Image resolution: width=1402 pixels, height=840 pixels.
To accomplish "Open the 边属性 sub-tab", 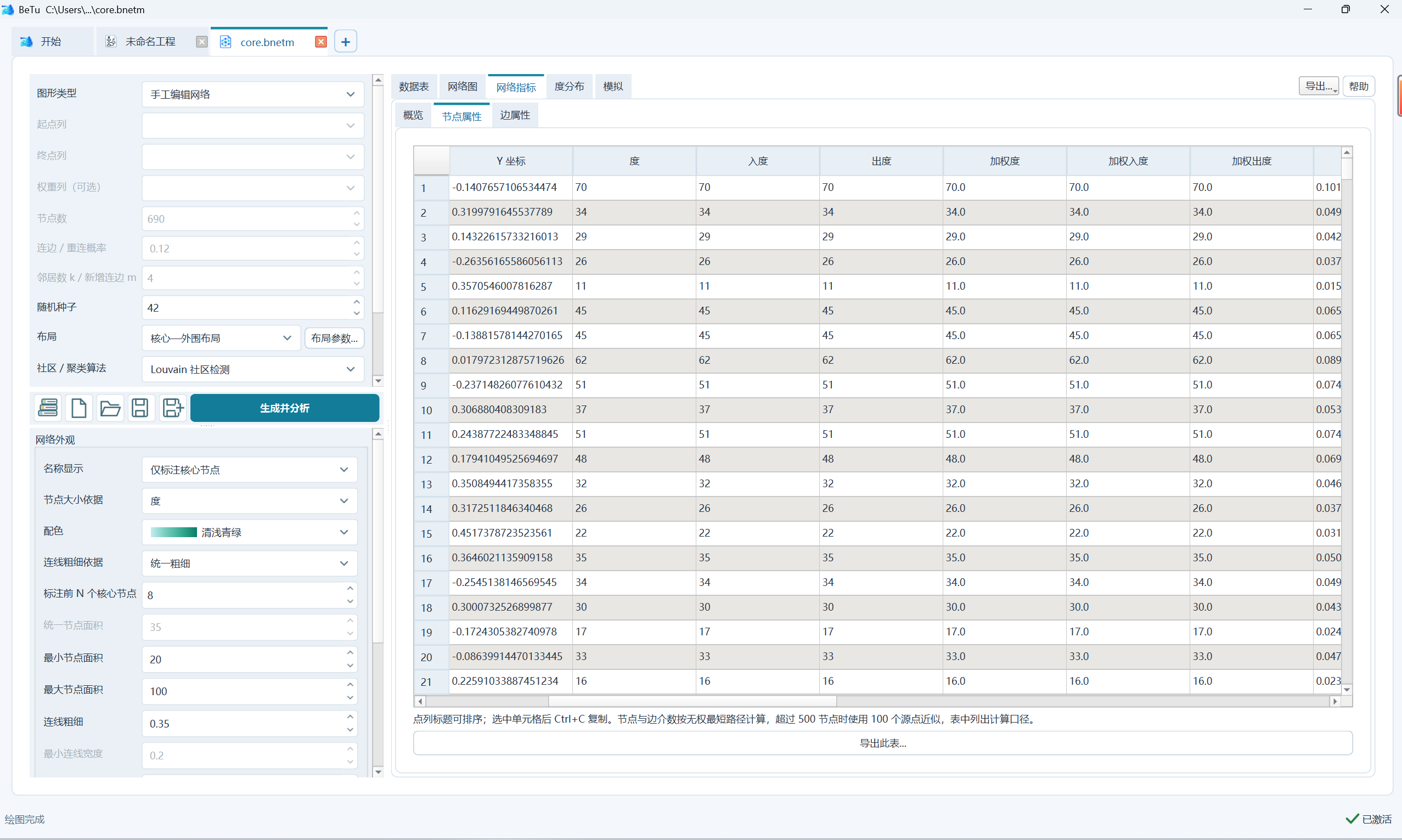I will (515, 115).
